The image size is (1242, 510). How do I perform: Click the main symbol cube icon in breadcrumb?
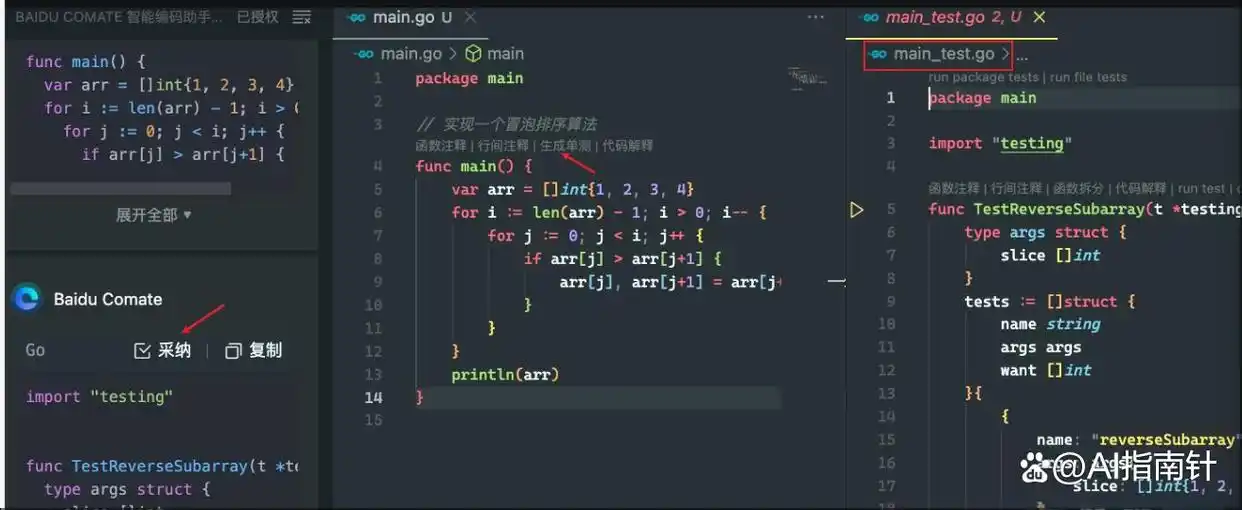pyautogui.click(x=474, y=54)
